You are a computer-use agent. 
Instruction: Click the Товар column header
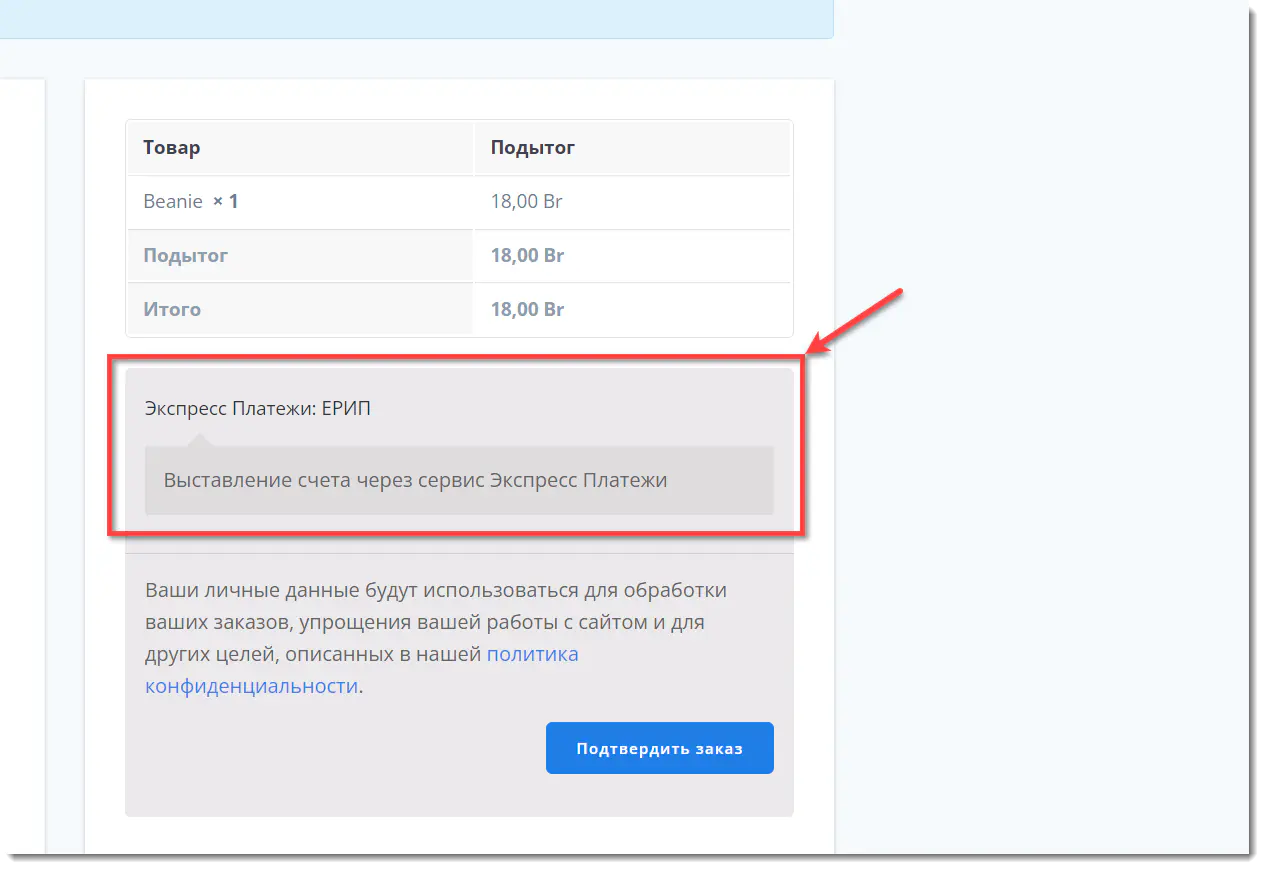[x=172, y=148]
